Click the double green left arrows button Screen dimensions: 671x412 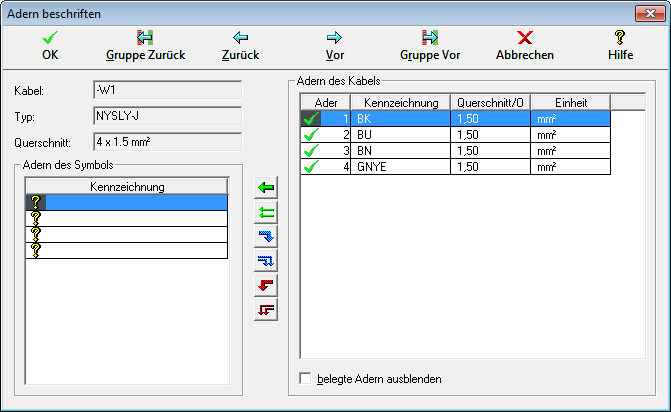pos(267,212)
